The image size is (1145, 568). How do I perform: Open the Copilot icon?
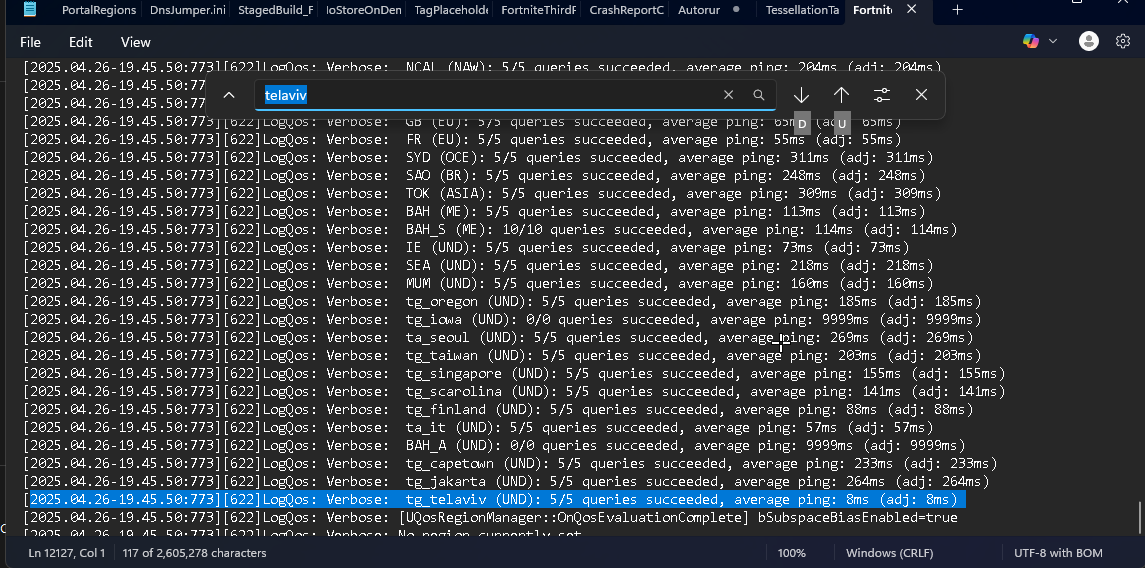[x=1030, y=42]
